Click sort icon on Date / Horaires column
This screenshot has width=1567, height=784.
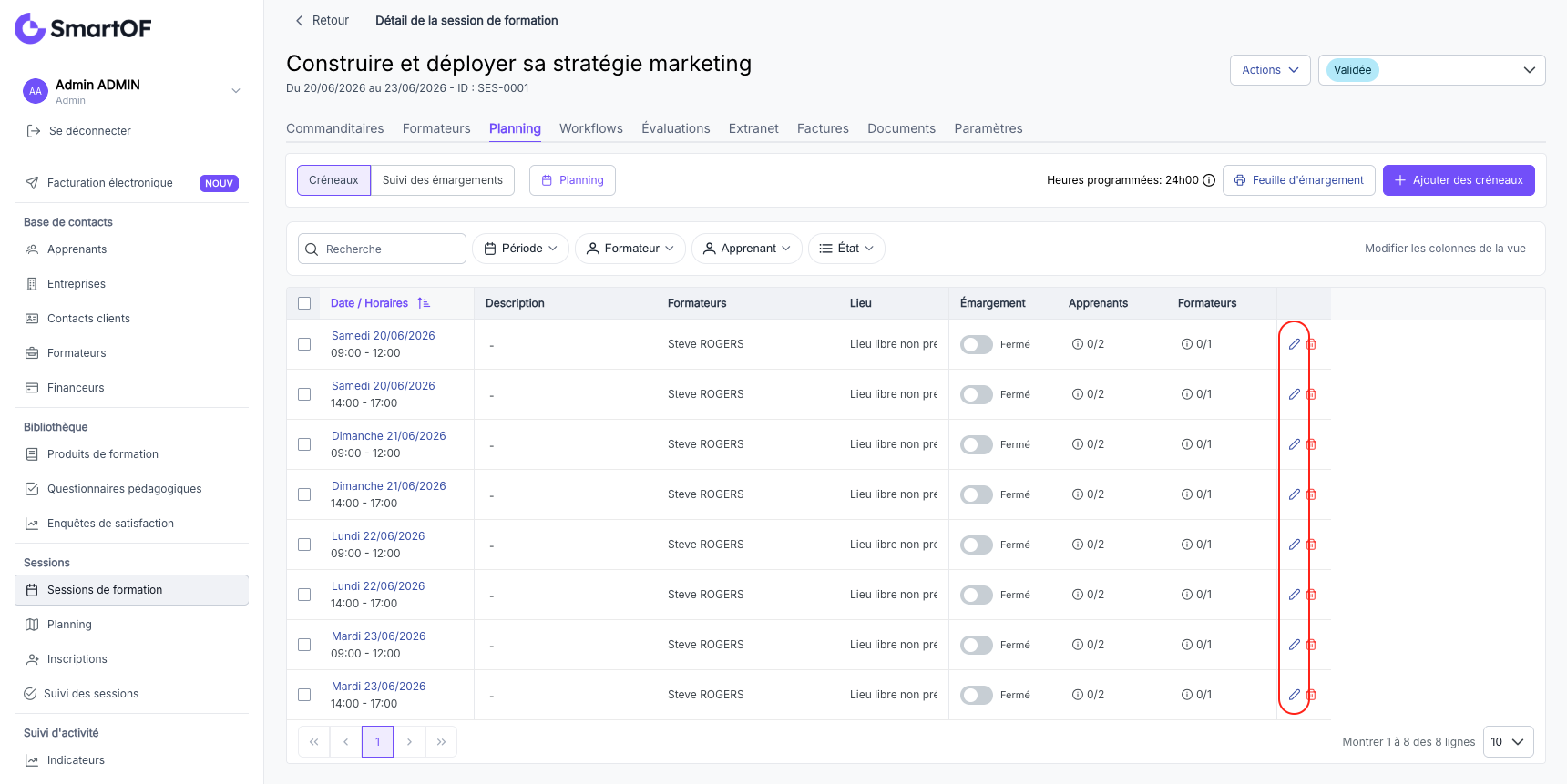[x=424, y=303]
